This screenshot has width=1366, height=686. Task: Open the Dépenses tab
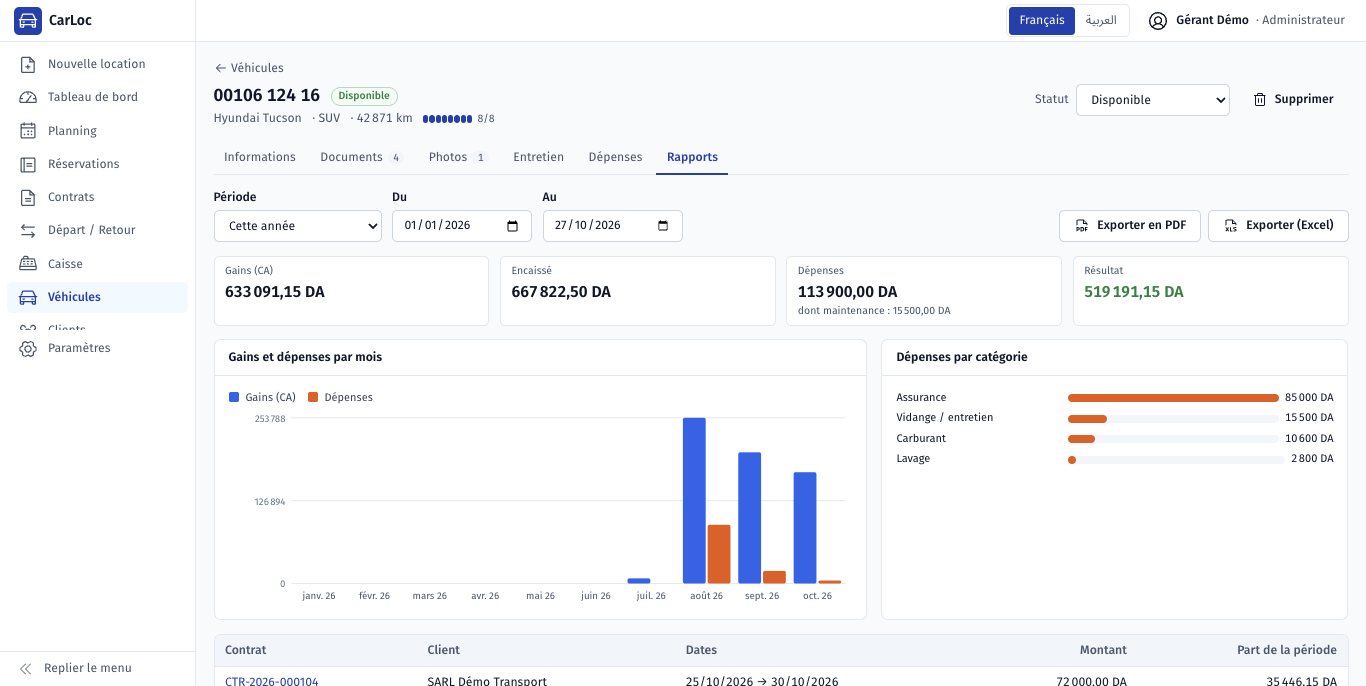coord(615,157)
